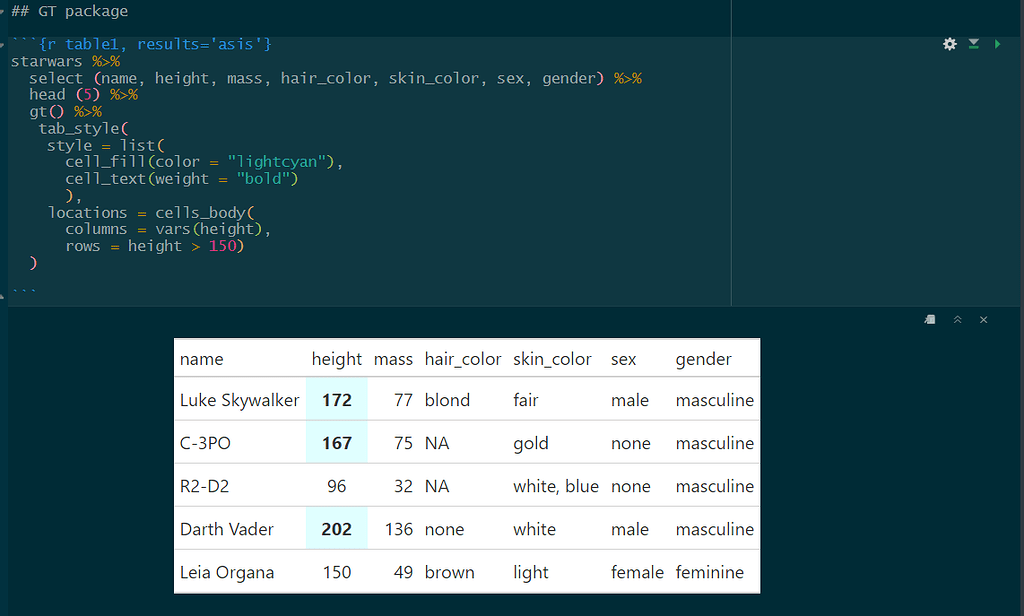Image resolution: width=1024 pixels, height=616 pixels.
Task: Collapse the chunk output using the upward chevrons
Action: [x=957, y=318]
